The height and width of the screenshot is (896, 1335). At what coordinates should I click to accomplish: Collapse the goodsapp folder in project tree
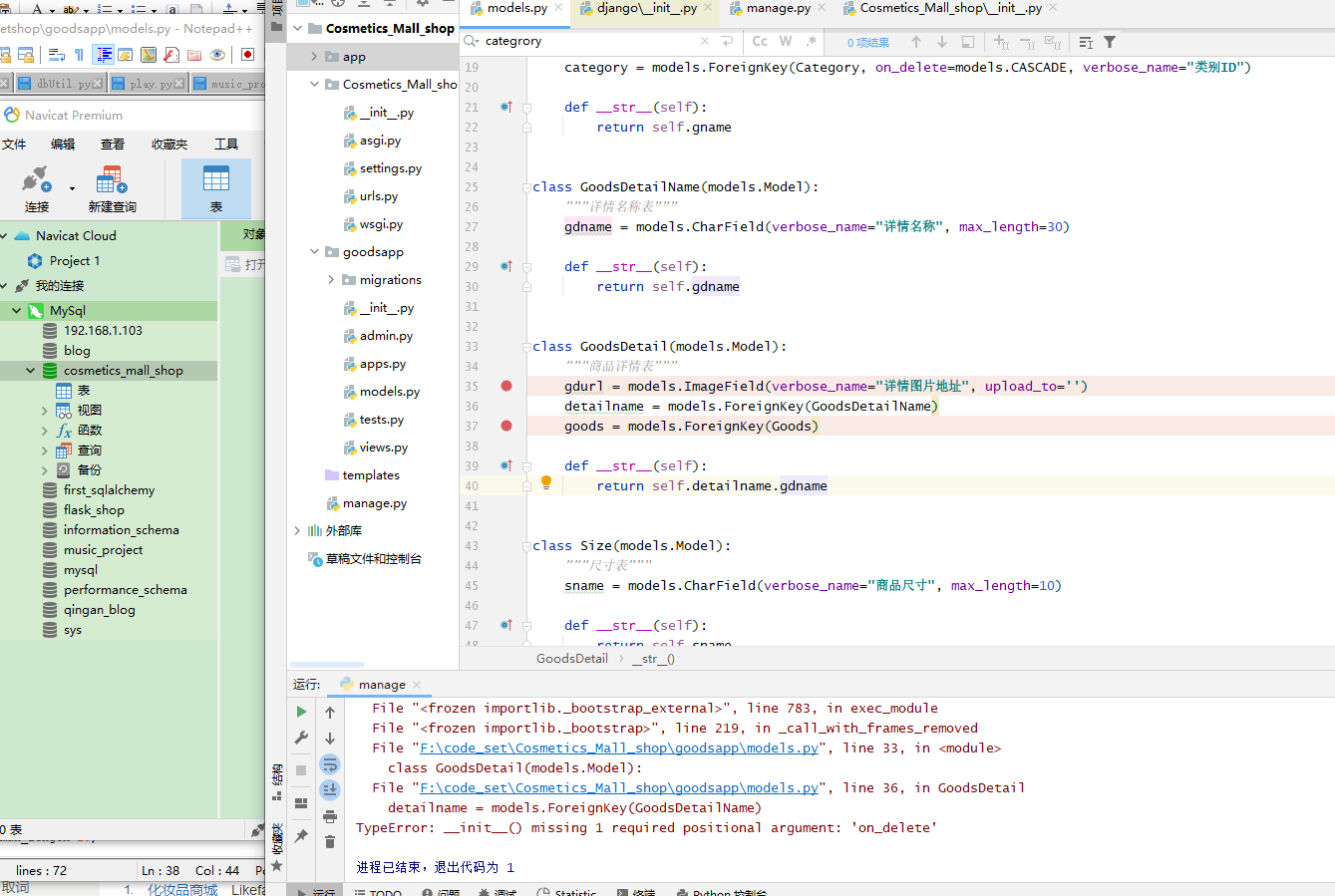[314, 252]
